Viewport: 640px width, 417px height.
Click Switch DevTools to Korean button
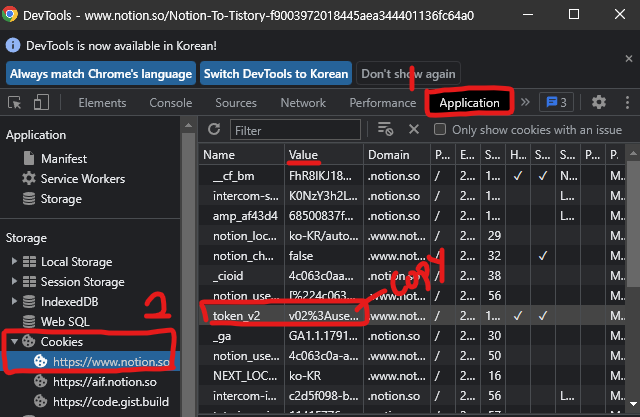[276, 73]
